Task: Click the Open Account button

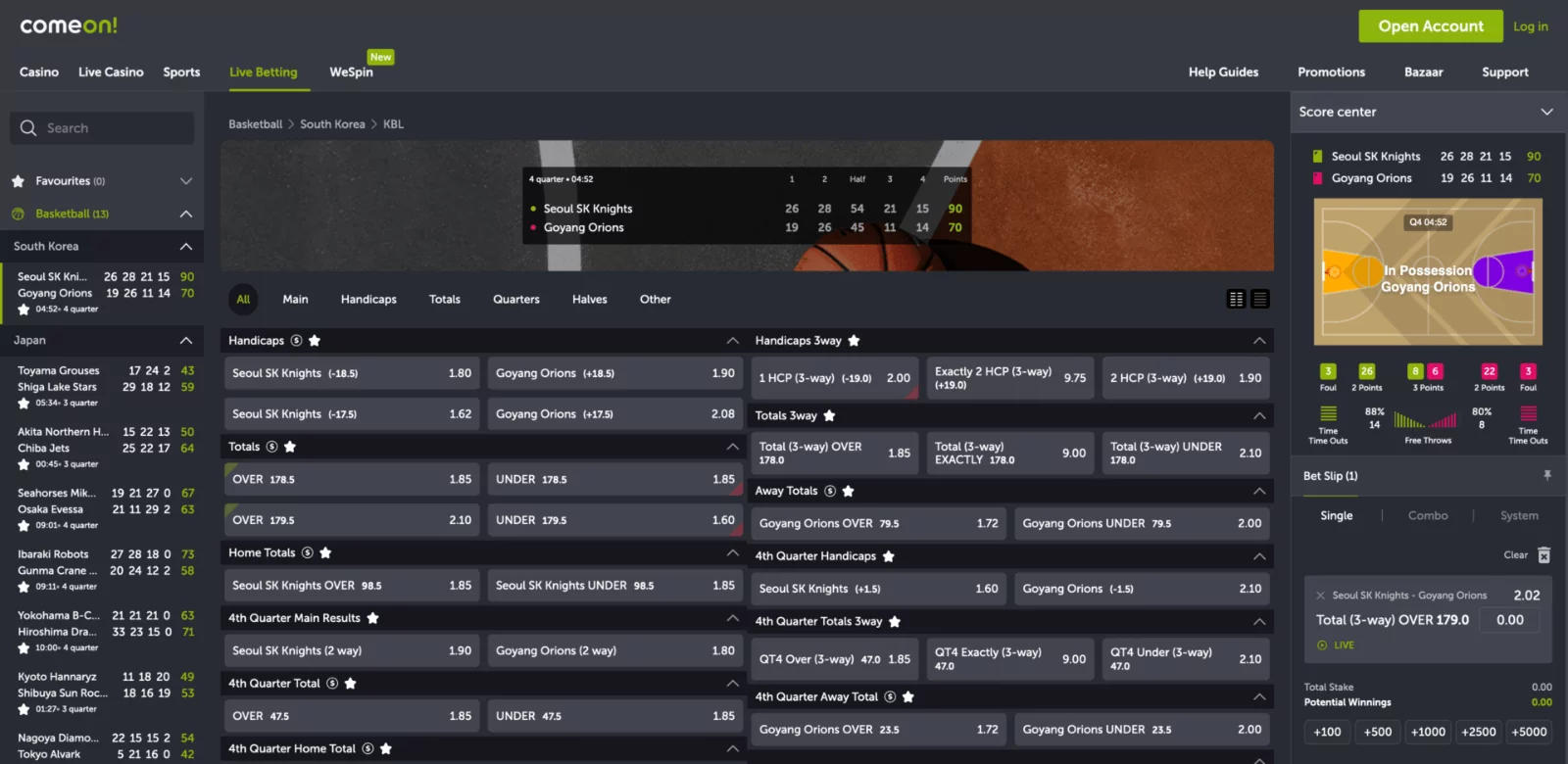Action: (1431, 26)
